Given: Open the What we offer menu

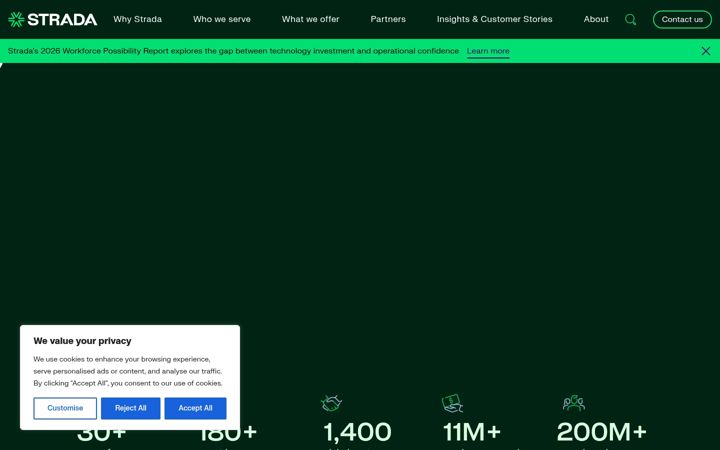Looking at the screenshot, I should 310,19.
